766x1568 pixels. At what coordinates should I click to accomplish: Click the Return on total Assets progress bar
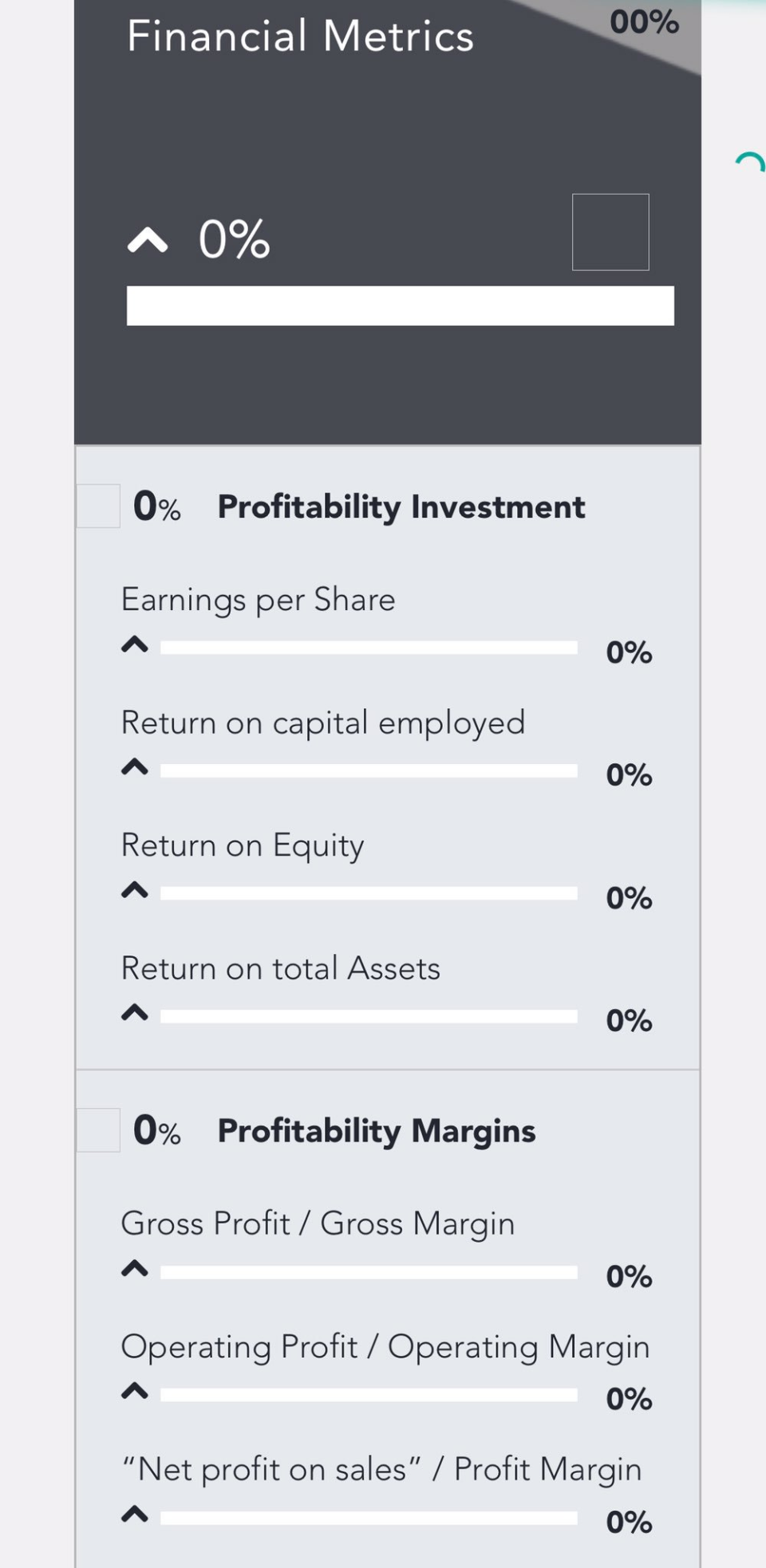click(369, 1016)
